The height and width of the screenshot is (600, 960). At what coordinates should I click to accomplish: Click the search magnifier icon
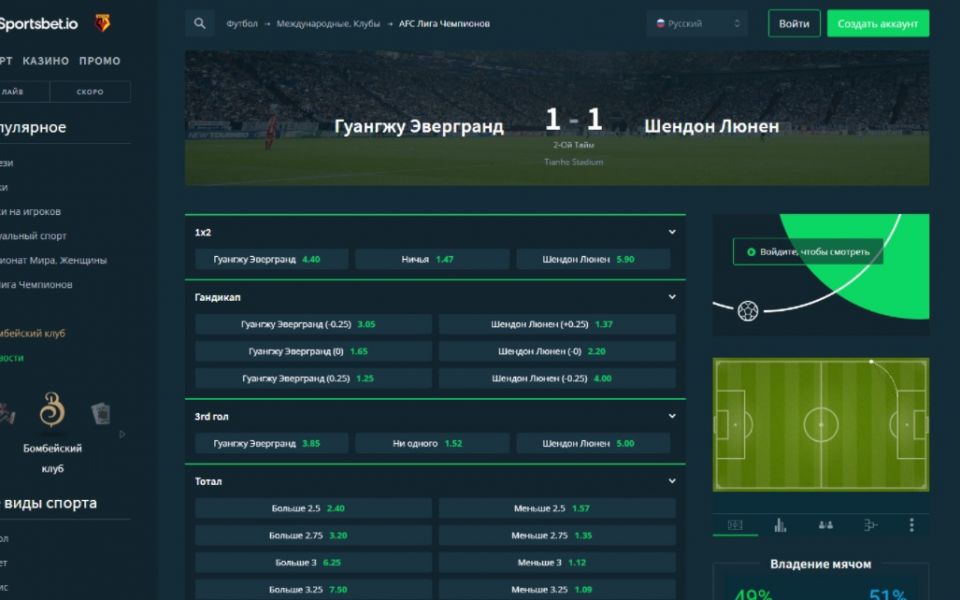(200, 23)
